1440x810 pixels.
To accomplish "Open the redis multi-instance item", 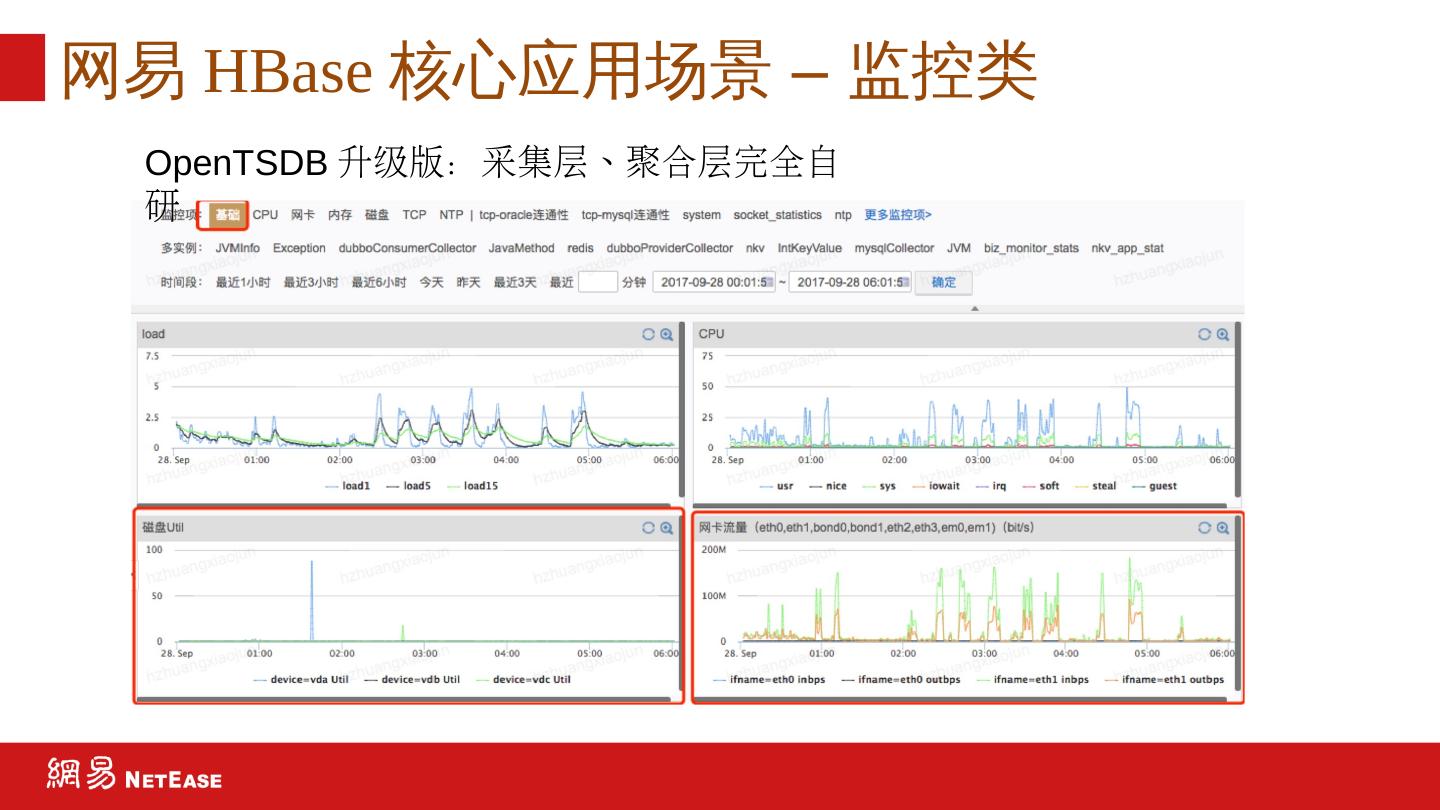I will 580,248.
